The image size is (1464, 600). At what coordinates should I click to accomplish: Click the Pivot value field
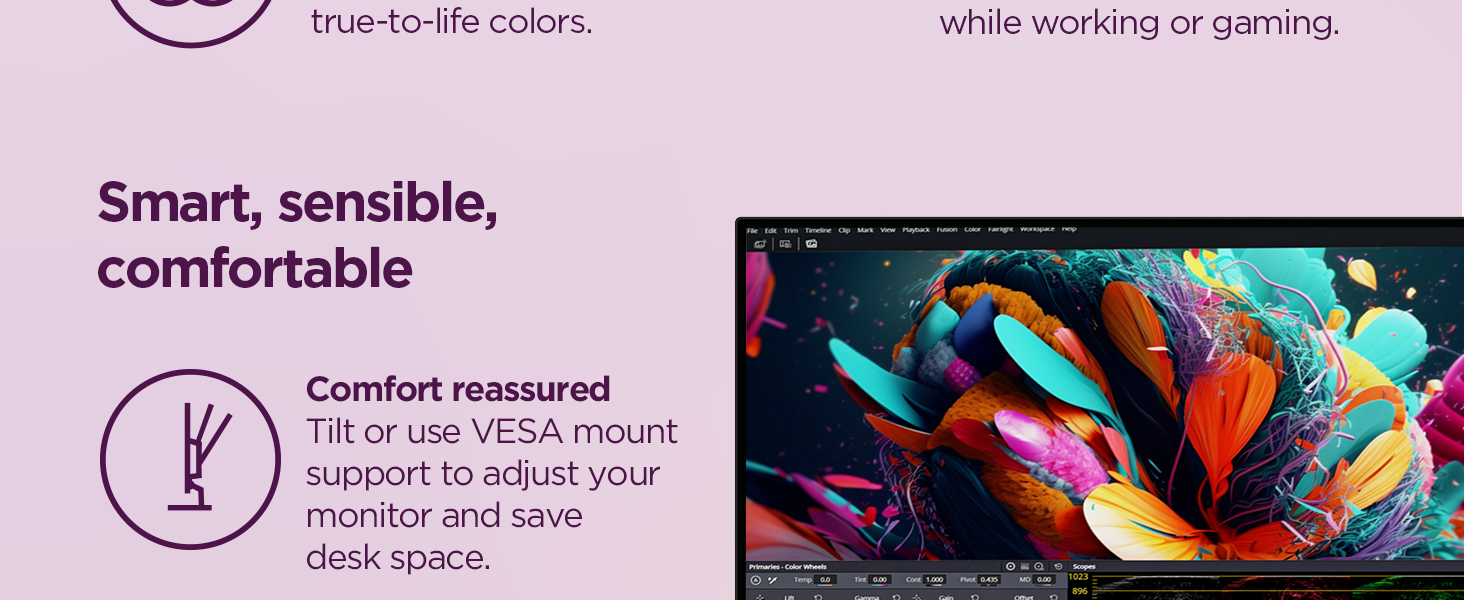coord(989,580)
